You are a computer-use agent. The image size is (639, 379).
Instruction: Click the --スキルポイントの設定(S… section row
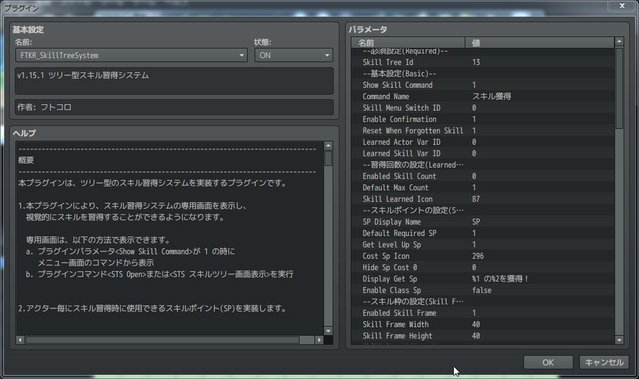(x=483, y=211)
